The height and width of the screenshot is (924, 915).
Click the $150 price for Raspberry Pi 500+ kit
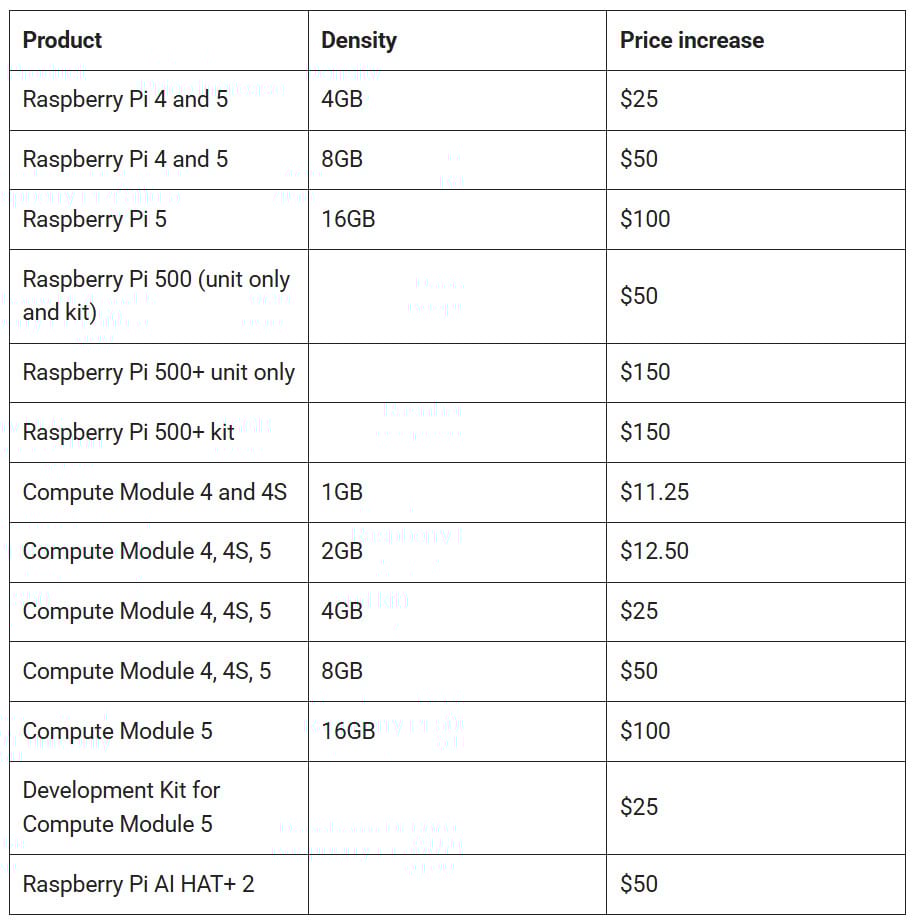coord(645,432)
